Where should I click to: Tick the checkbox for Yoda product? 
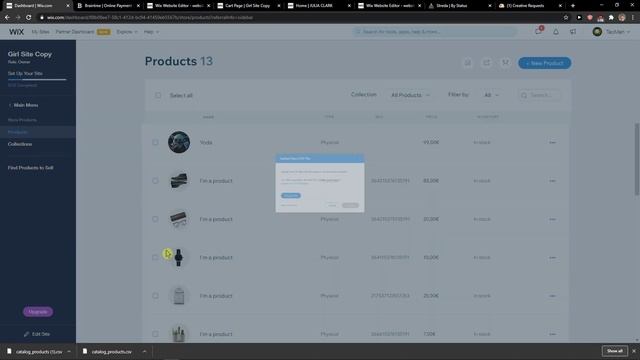tap(155, 142)
